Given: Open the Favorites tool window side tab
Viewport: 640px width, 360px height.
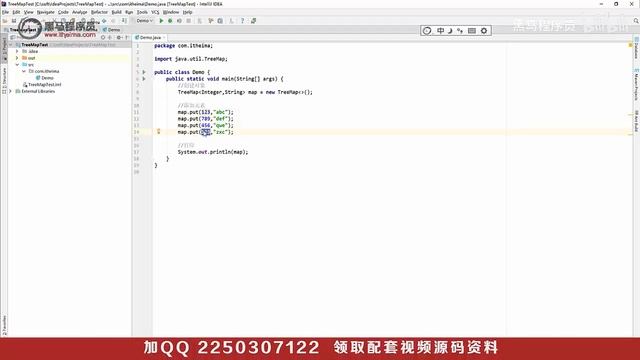Looking at the screenshot, I should tap(4, 325).
